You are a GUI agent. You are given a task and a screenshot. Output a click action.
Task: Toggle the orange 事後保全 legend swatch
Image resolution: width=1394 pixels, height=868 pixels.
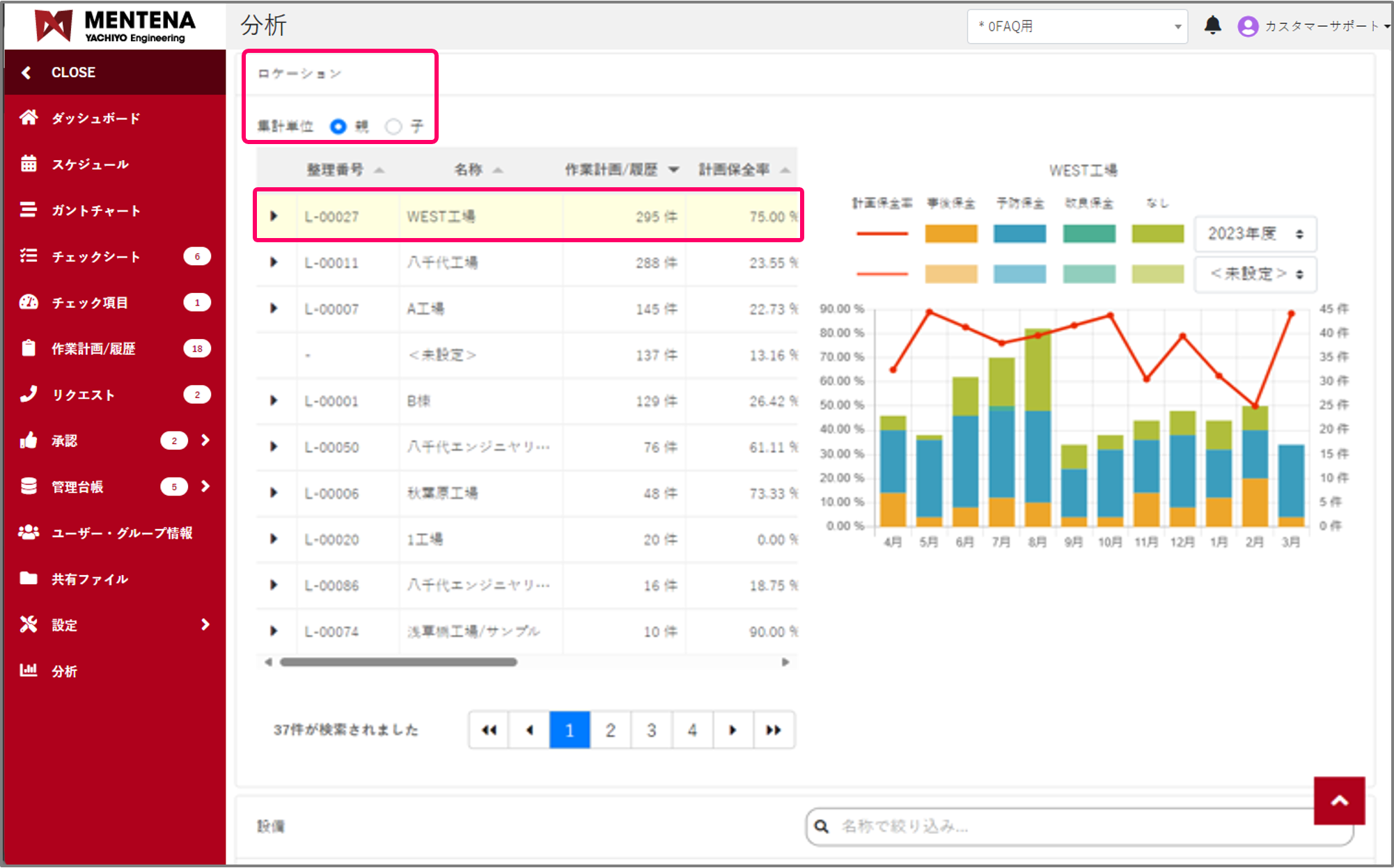click(950, 234)
